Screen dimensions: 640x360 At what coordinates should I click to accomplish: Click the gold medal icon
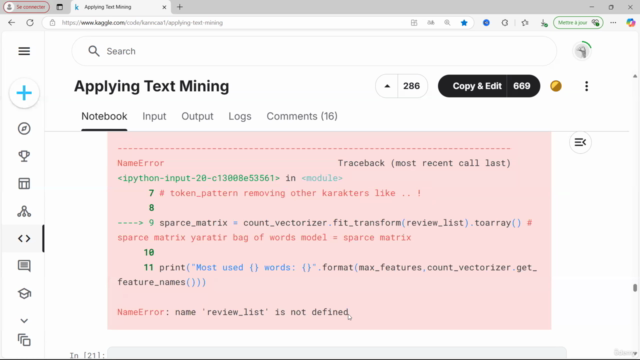(556, 86)
